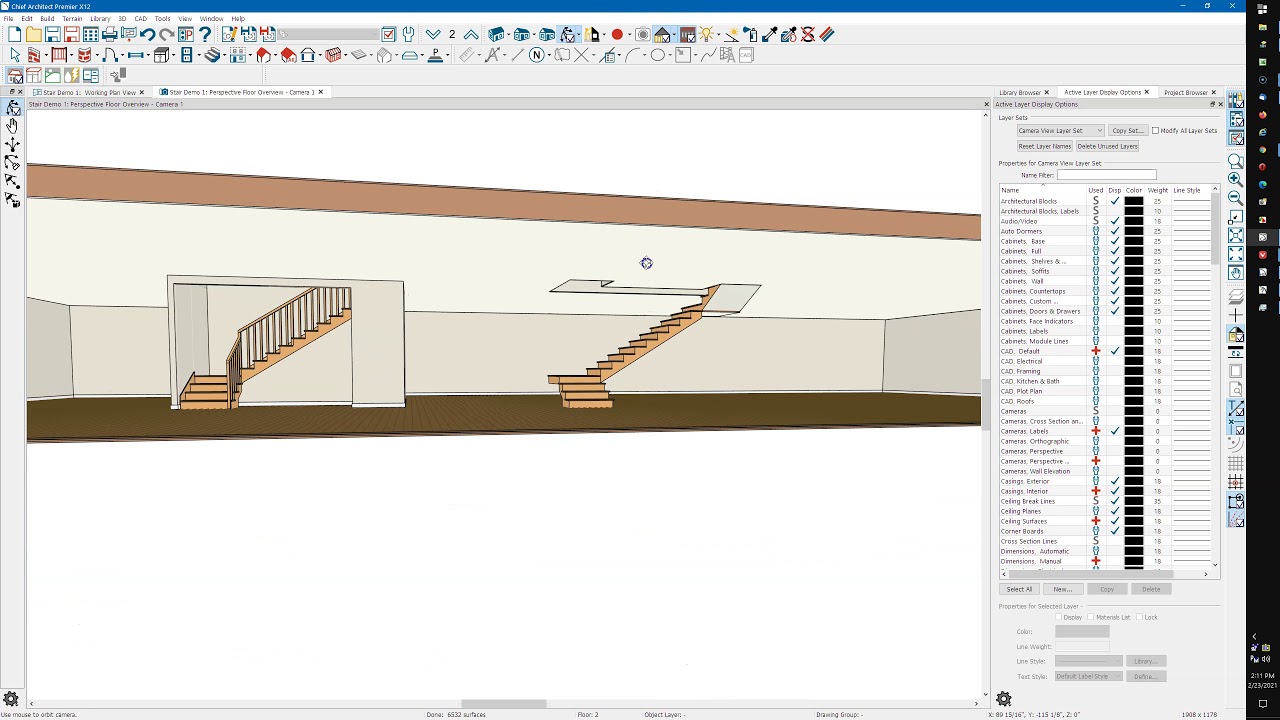The width and height of the screenshot is (1280, 720).
Task: Click the Reset Layer Names button
Action: point(1045,146)
